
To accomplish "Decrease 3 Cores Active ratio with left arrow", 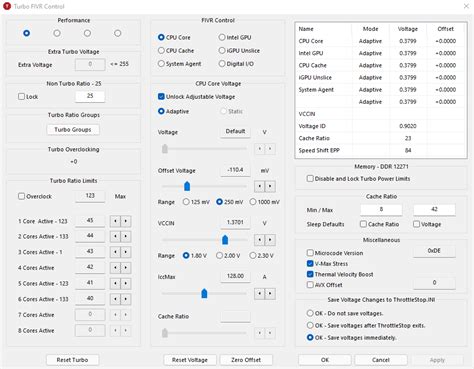I will pyautogui.click(x=115, y=252).
